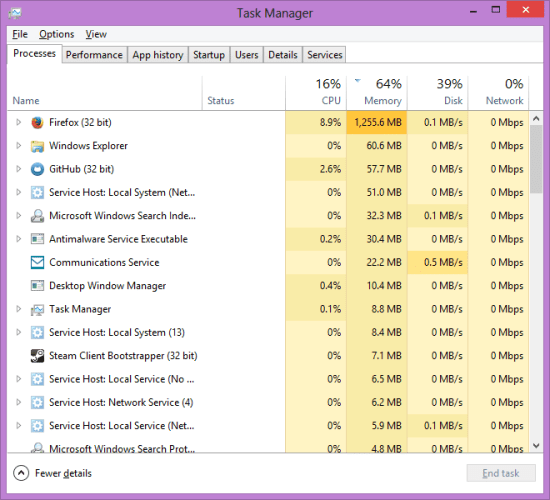Switch to the Performance tab

pos(94,55)
